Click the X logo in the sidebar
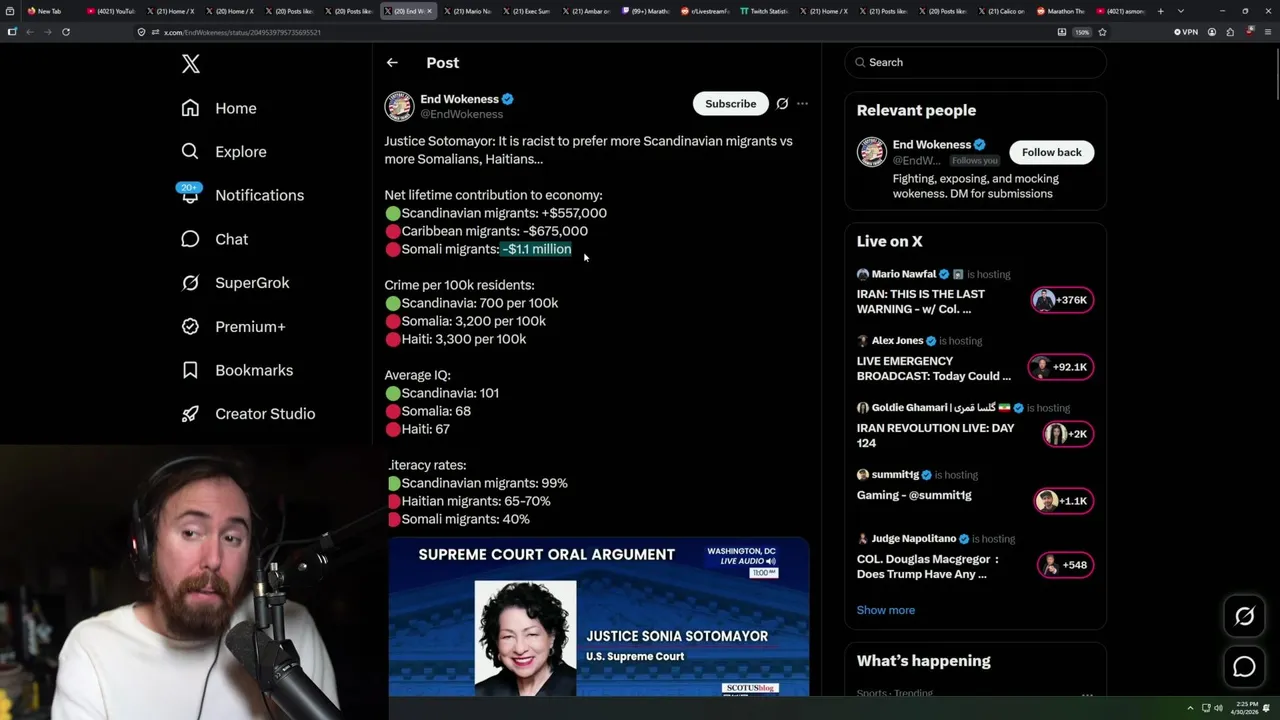 point(191,64)
